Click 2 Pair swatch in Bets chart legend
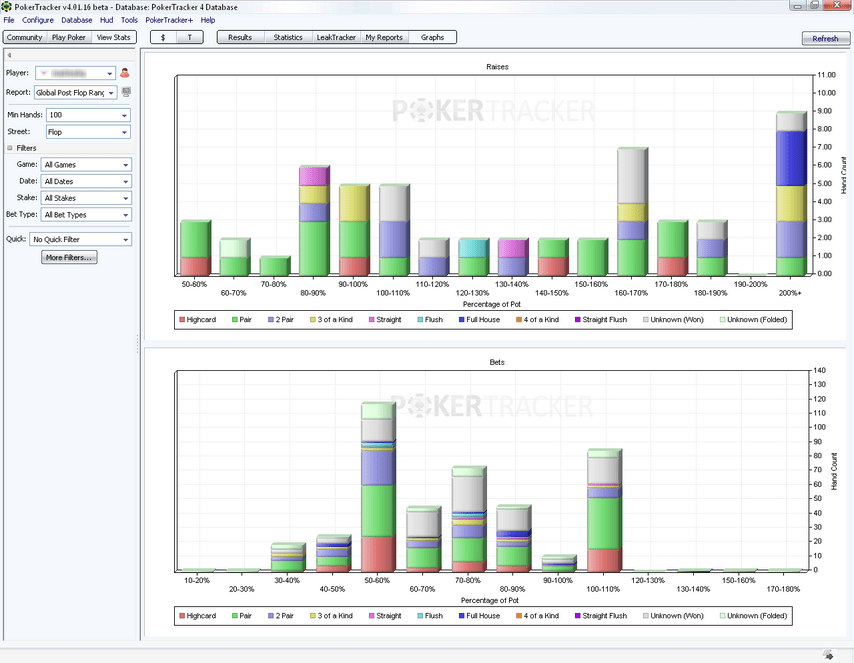The height and width of the screenshot is (663, 854). coord(271,616)
